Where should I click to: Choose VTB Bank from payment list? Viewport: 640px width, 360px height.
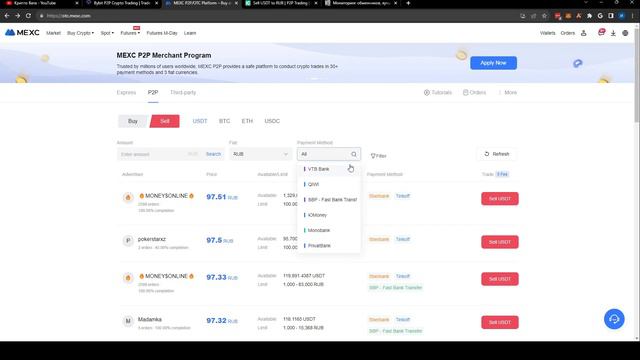pyautogui.click(x=329, y=169)
